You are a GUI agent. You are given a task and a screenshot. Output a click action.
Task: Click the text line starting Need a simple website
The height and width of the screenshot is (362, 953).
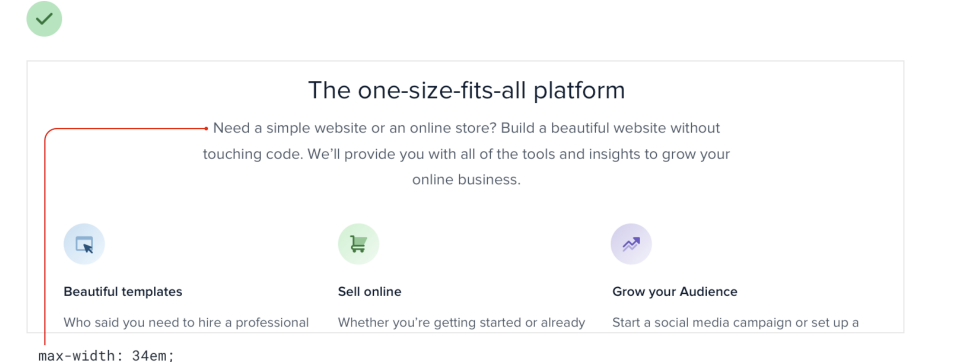(467, 128)
